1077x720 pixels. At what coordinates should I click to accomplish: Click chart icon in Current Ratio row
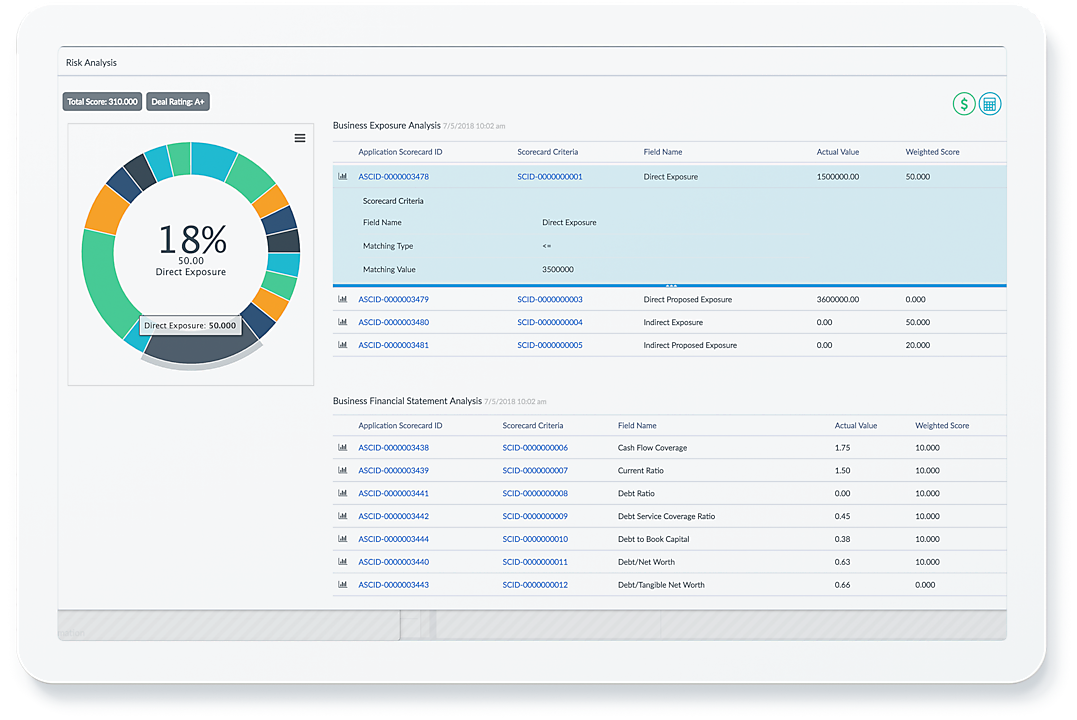(343, 471)
